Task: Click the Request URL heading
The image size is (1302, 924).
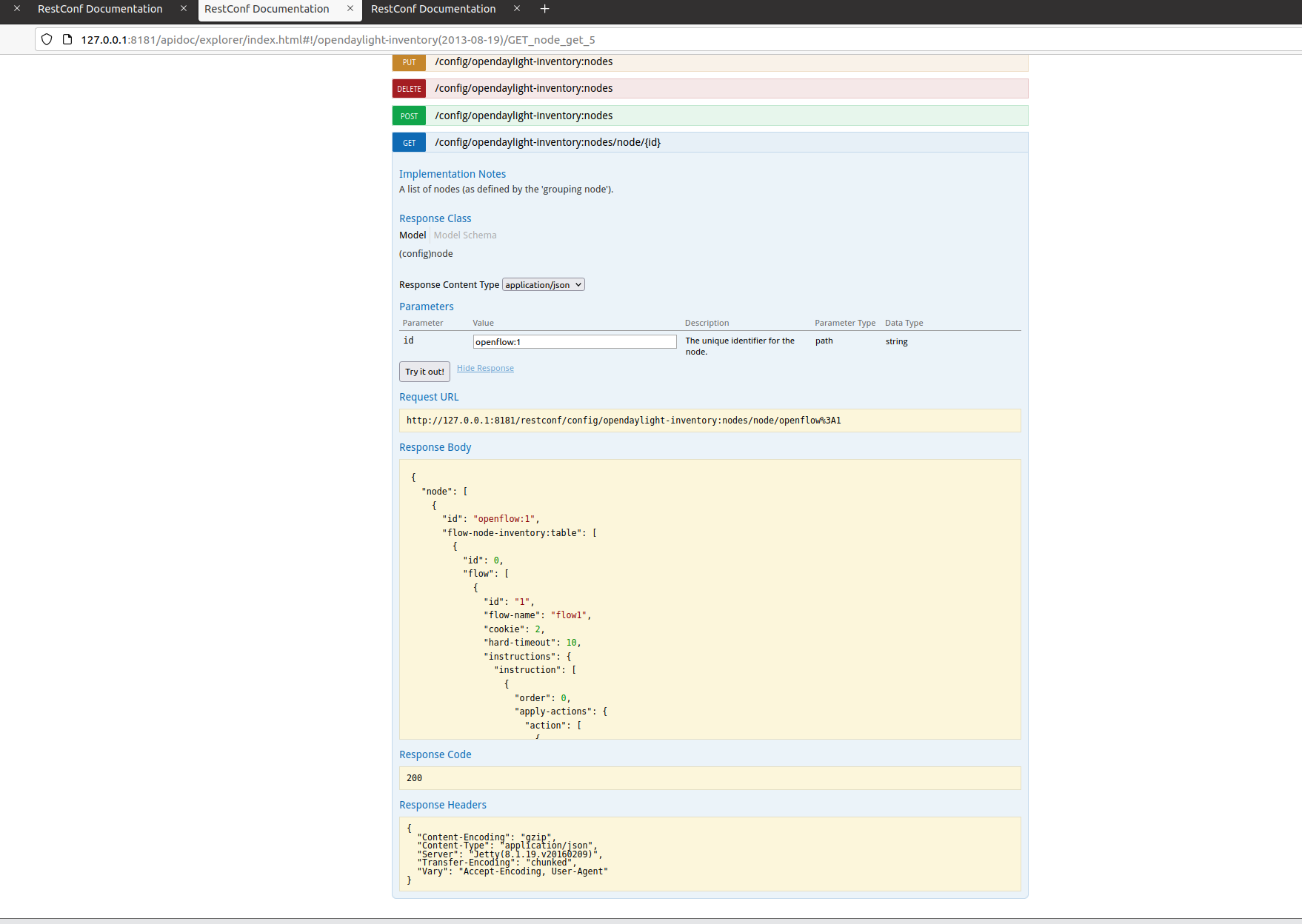Action: pyautogui.click(x=429, y=397)
